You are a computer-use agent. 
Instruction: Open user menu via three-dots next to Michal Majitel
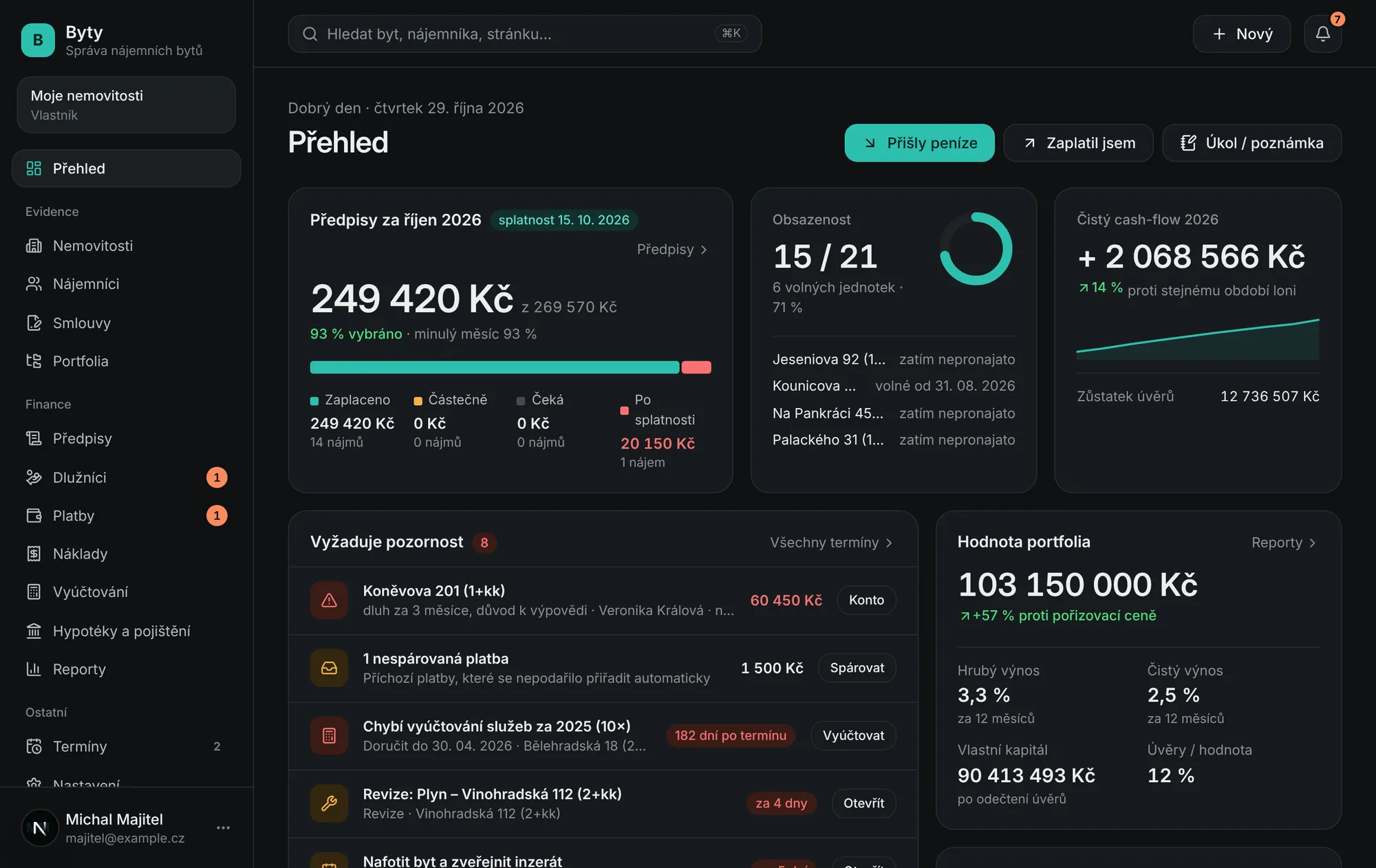(223, 827)
